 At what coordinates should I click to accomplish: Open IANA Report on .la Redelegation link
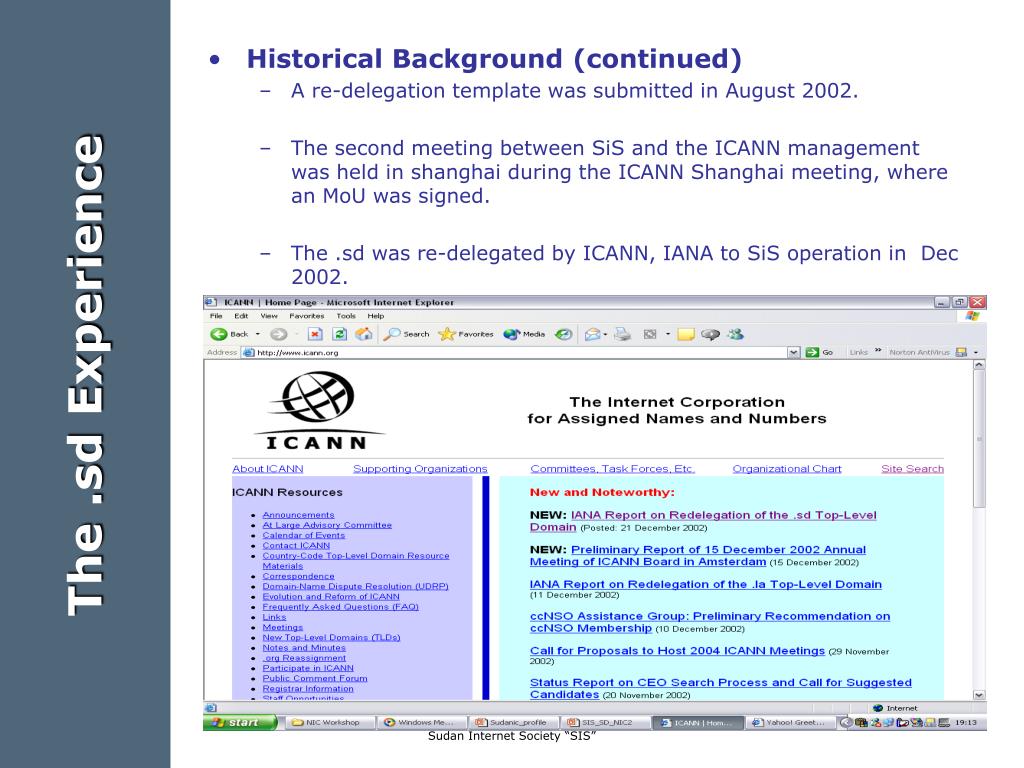pos(705,584)
